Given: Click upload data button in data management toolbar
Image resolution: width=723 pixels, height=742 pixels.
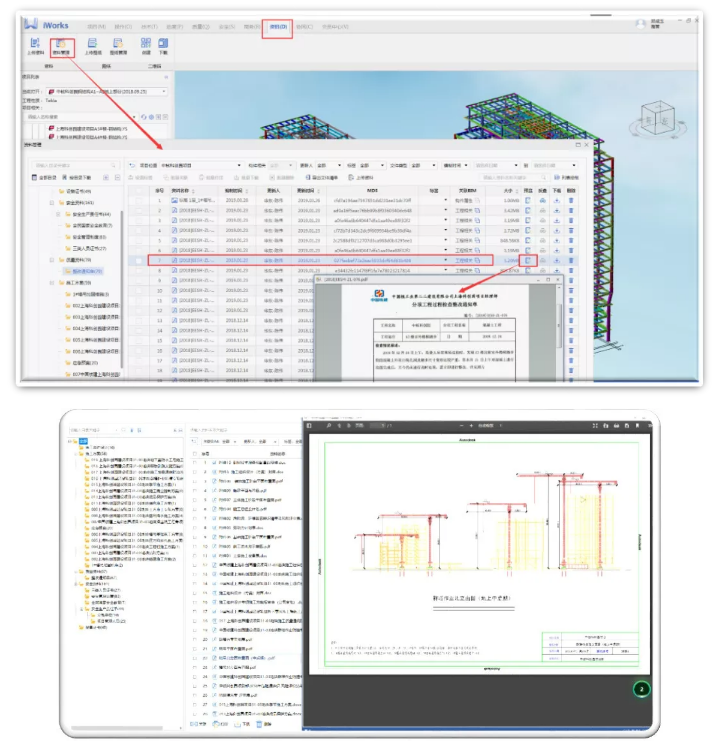Looking at the screenshot, I should [361, 177].
